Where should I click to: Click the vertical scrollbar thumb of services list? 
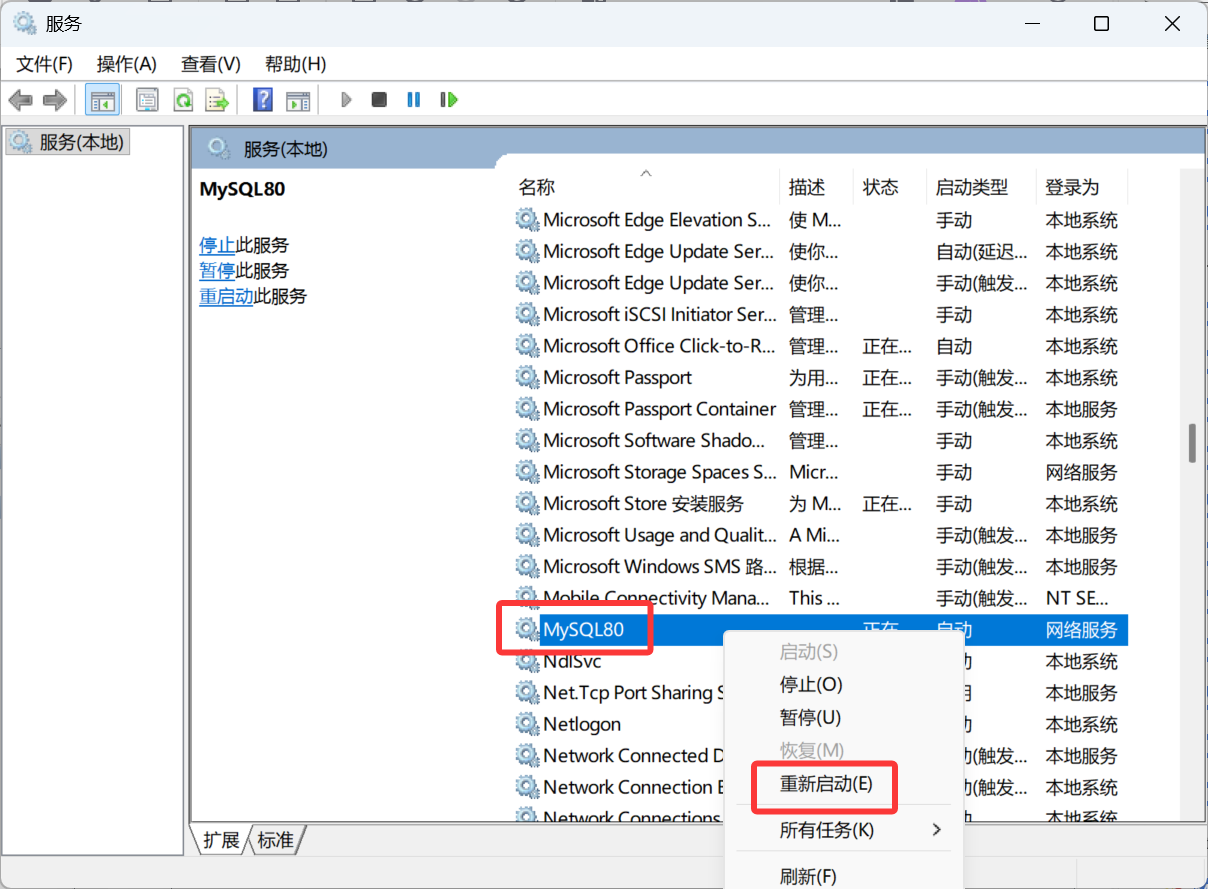point(1192,443)
